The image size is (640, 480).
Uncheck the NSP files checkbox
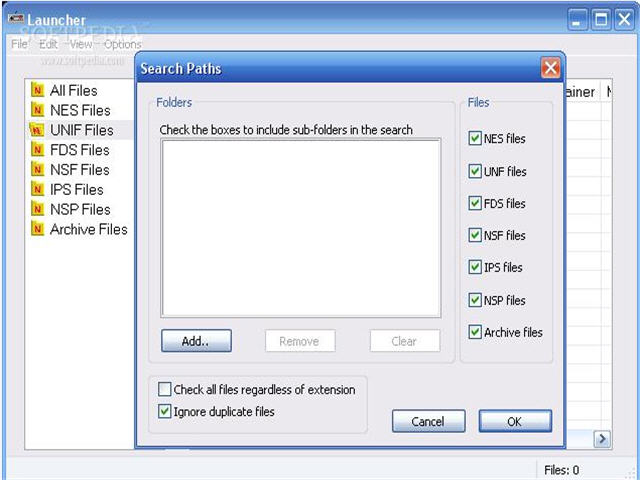[x=475, y=300]
